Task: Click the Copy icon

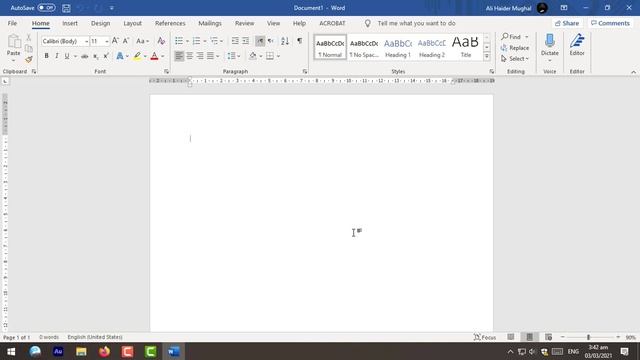Action: point(29,48)
